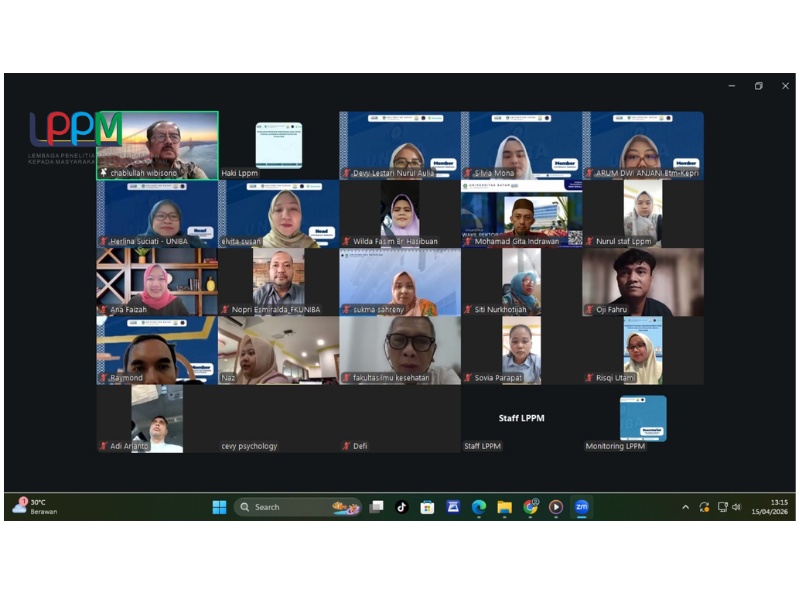The image size is (800, 600).
Task: Open Task View in the taskbar
Action: point(376,507)
